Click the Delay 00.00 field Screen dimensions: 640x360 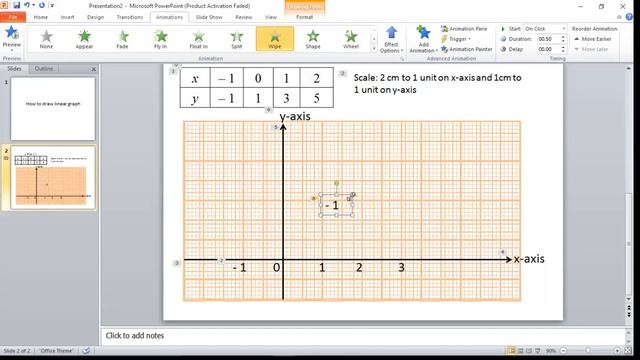click(548, 49)
